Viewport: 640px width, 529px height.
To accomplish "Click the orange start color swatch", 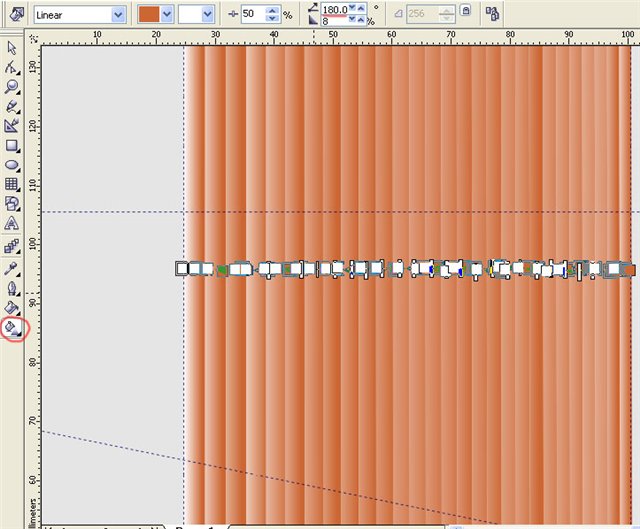I will click(x=149, y=14).
